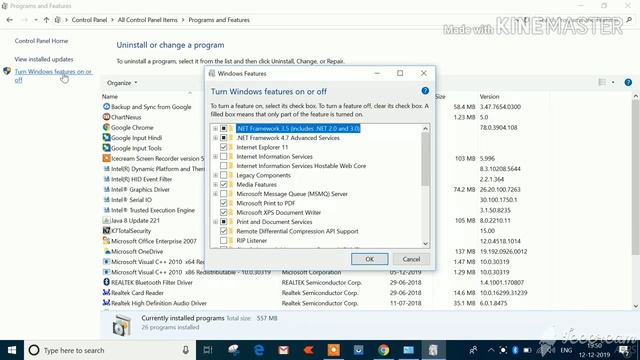Click Cancel in Windows Features dialog
The width and height of the screenshot is (640, 360).
click(x=411, y=259)
